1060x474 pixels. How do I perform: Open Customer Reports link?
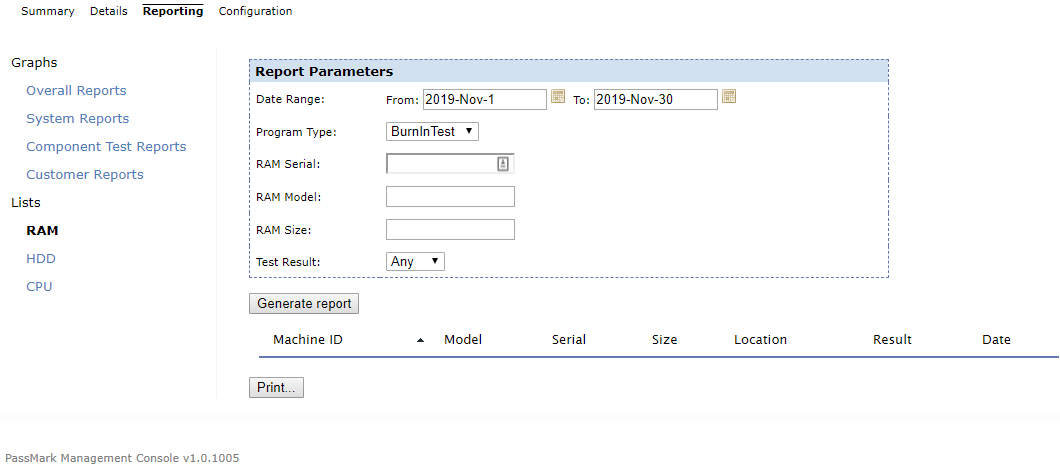[x=85, y=174]
